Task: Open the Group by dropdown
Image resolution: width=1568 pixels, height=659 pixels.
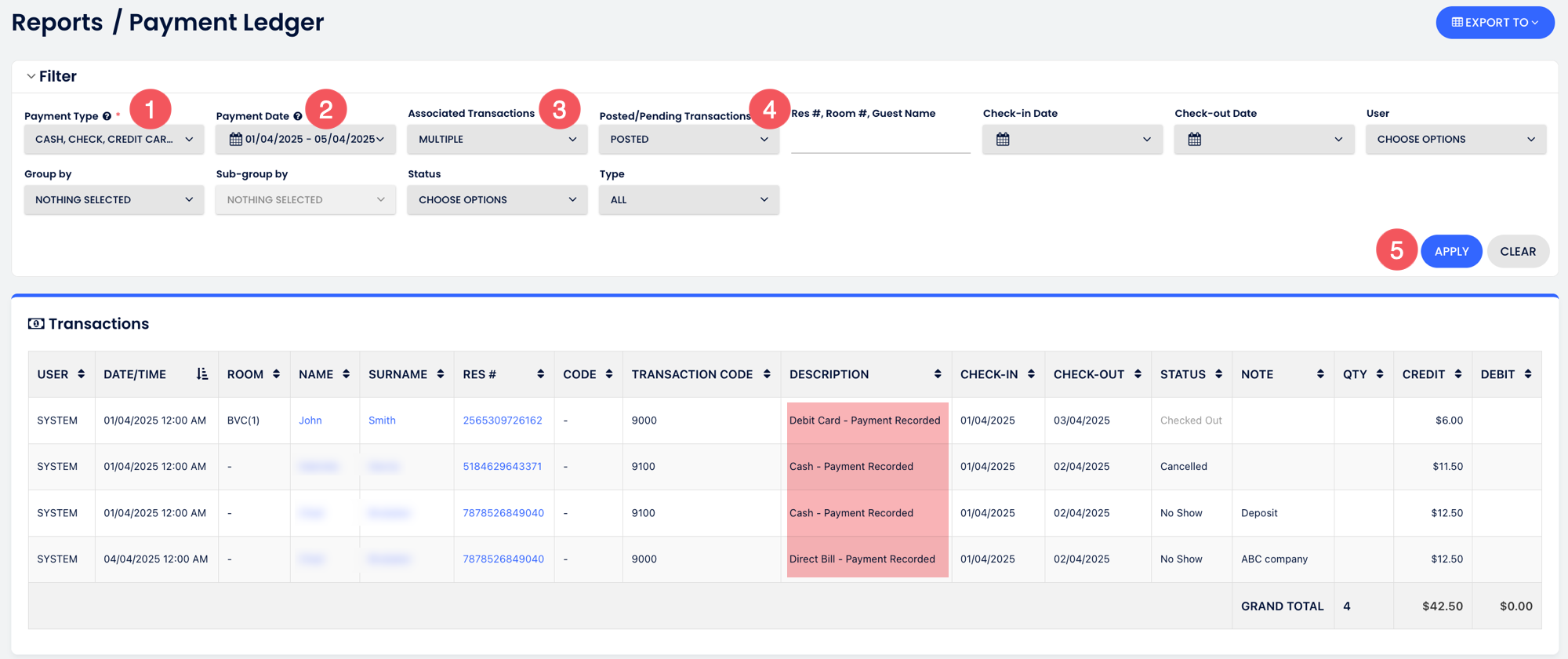Action: coord(114,200)
